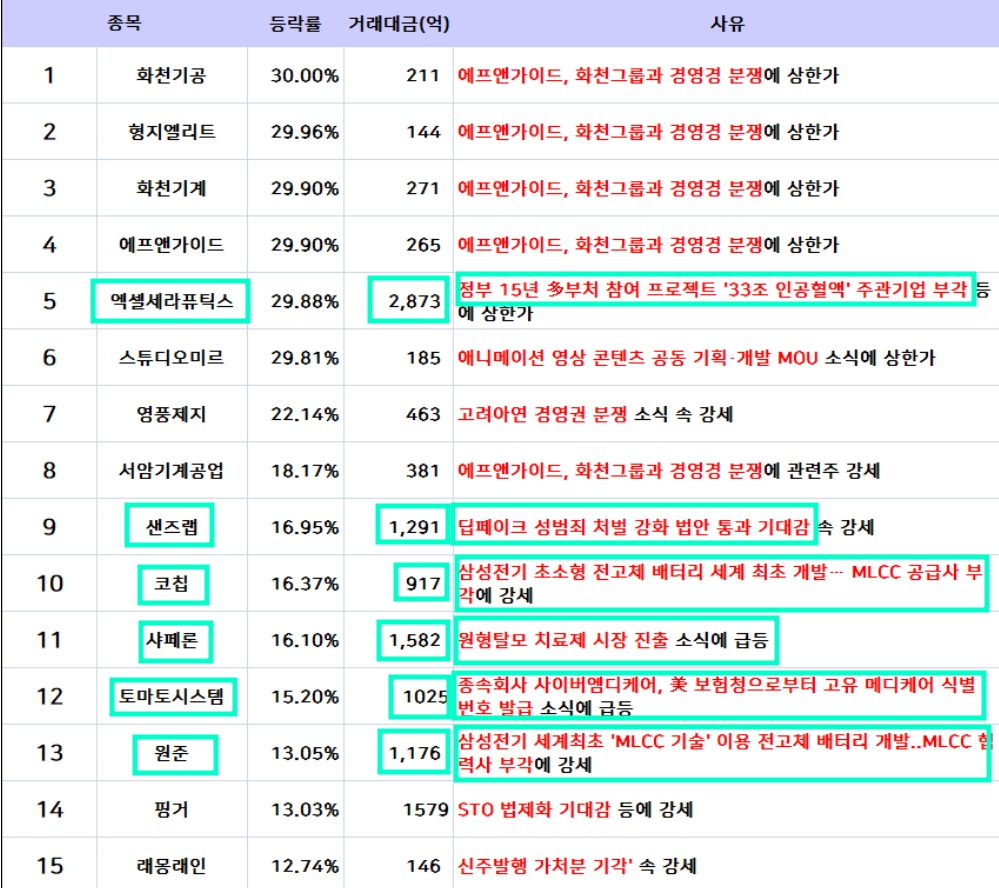The height and width of the screenshot is (888, 999).
Task: Click the 종속회사 사이버엠디케어 reason text
Action: [x=719, y=694]
